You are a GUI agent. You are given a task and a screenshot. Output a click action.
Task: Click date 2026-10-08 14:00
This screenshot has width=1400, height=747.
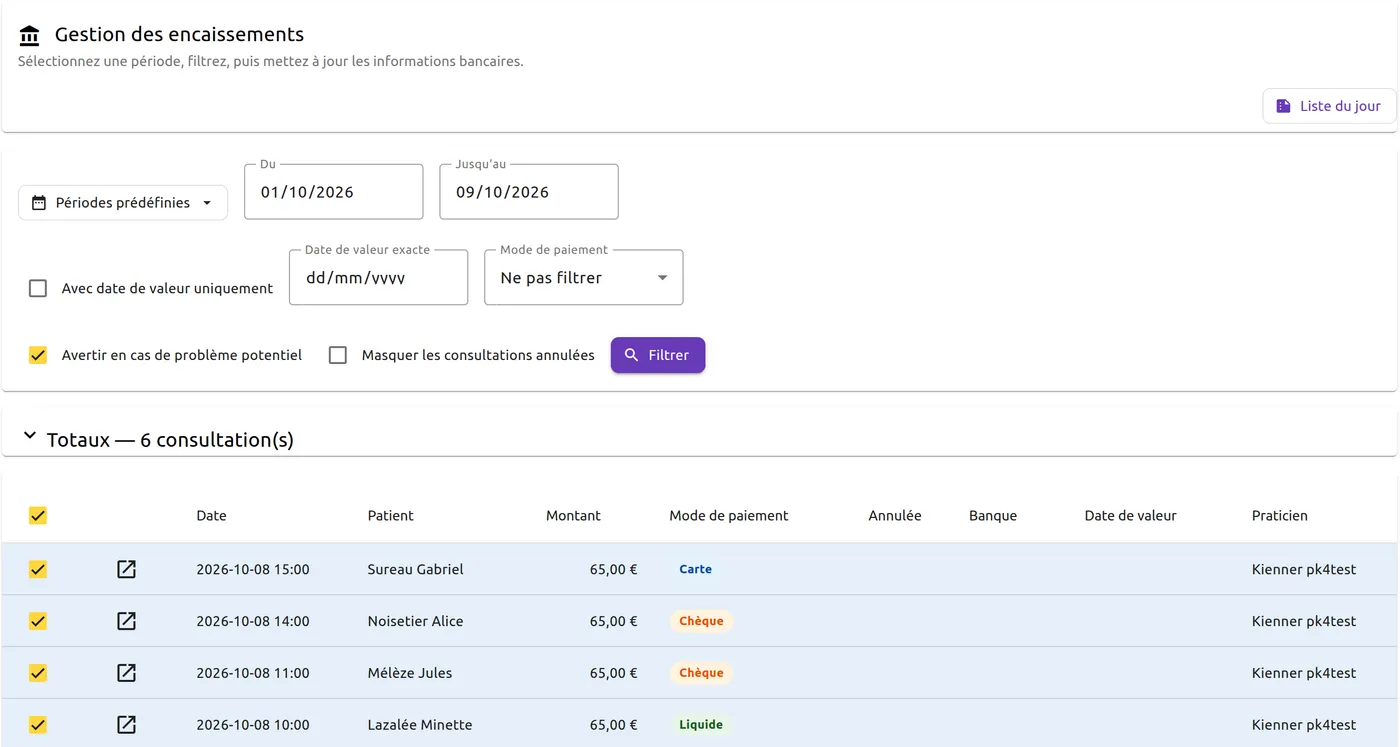(x=253, y=621)
